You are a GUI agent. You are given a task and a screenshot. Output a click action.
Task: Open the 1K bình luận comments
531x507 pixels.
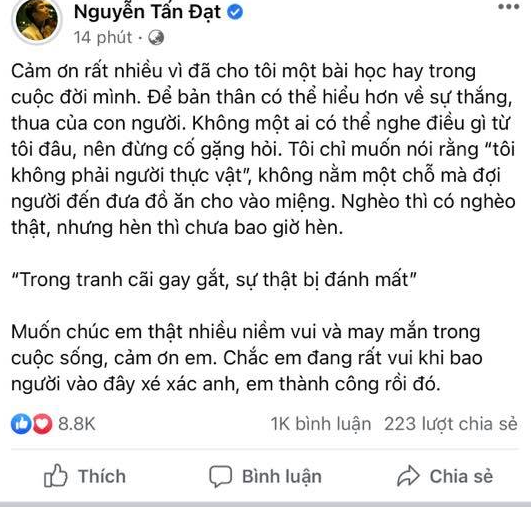(321, 424)
